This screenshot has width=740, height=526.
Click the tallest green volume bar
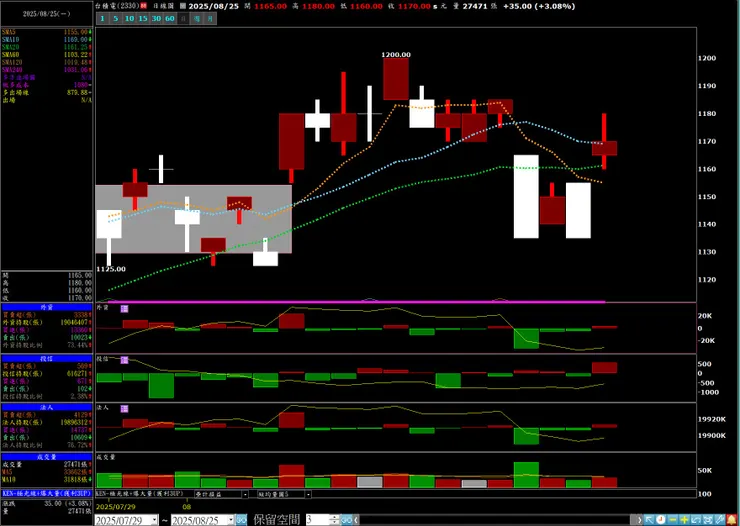(x=526, y=475)
